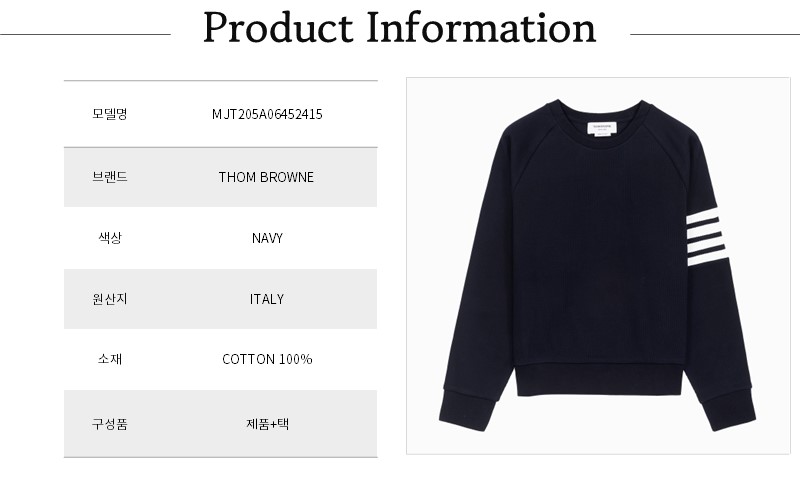Click the sweatshirt's ribbed bottom hem
This screenshot has width=800, height=491.
(599, 380)
